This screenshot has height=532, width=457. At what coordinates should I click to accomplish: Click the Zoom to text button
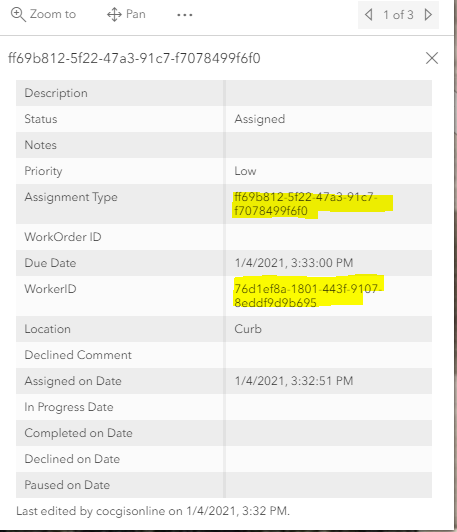click(x=53, y=14)
